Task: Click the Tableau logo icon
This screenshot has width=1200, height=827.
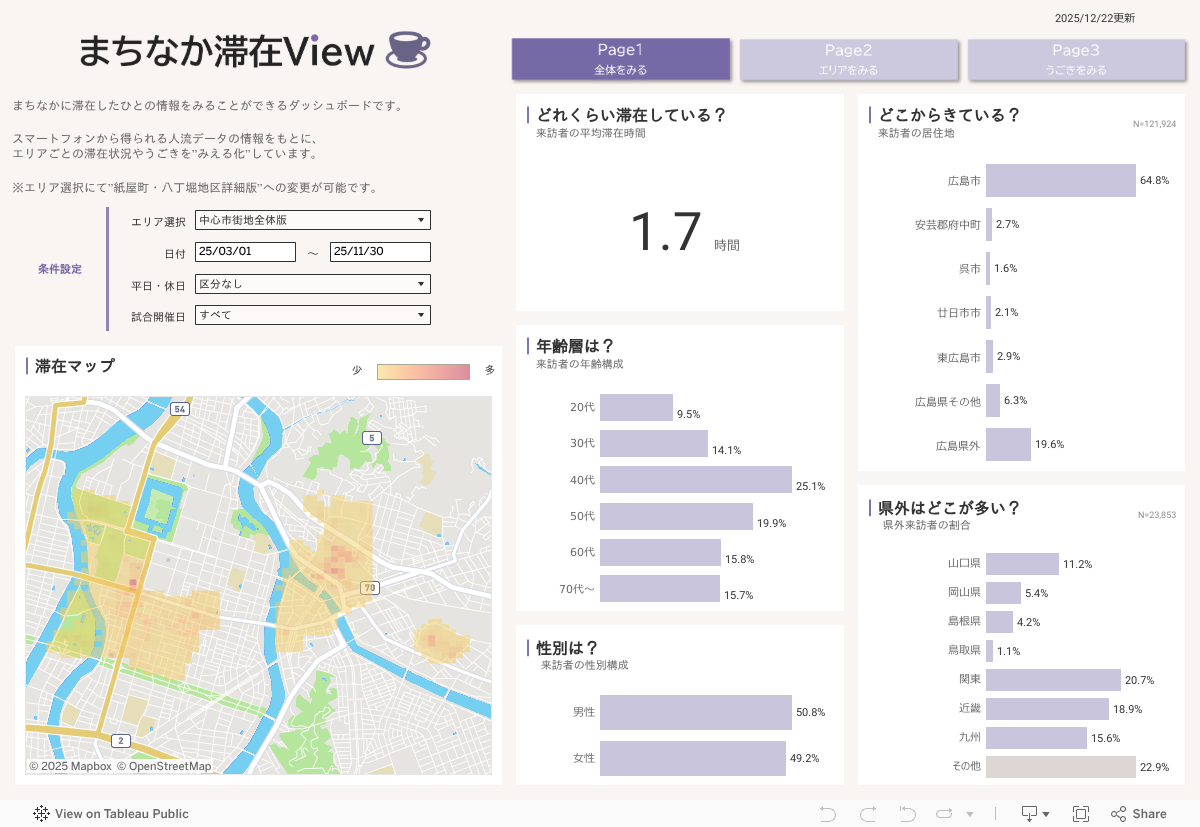Action: [42, 814]
